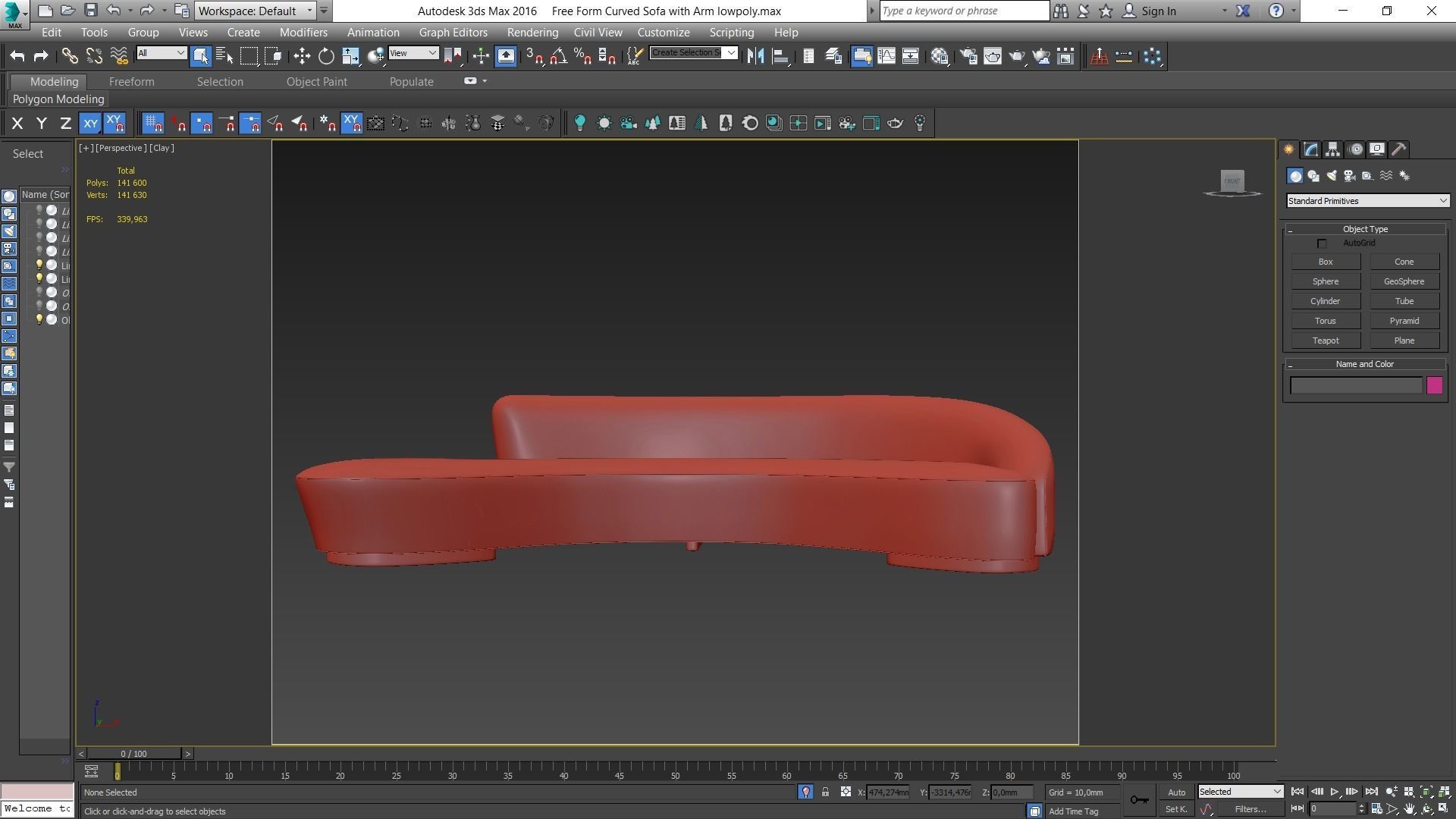Click the Select and Link icon
The width and height of the screenshot is (1456, 819).
(x=70, y=56)
